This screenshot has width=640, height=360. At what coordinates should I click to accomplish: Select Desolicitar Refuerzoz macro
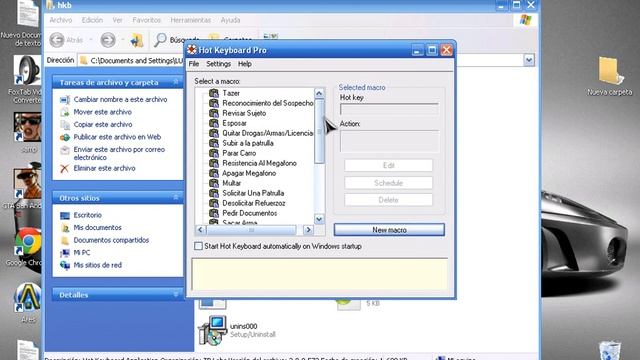(x=253, y=203)
